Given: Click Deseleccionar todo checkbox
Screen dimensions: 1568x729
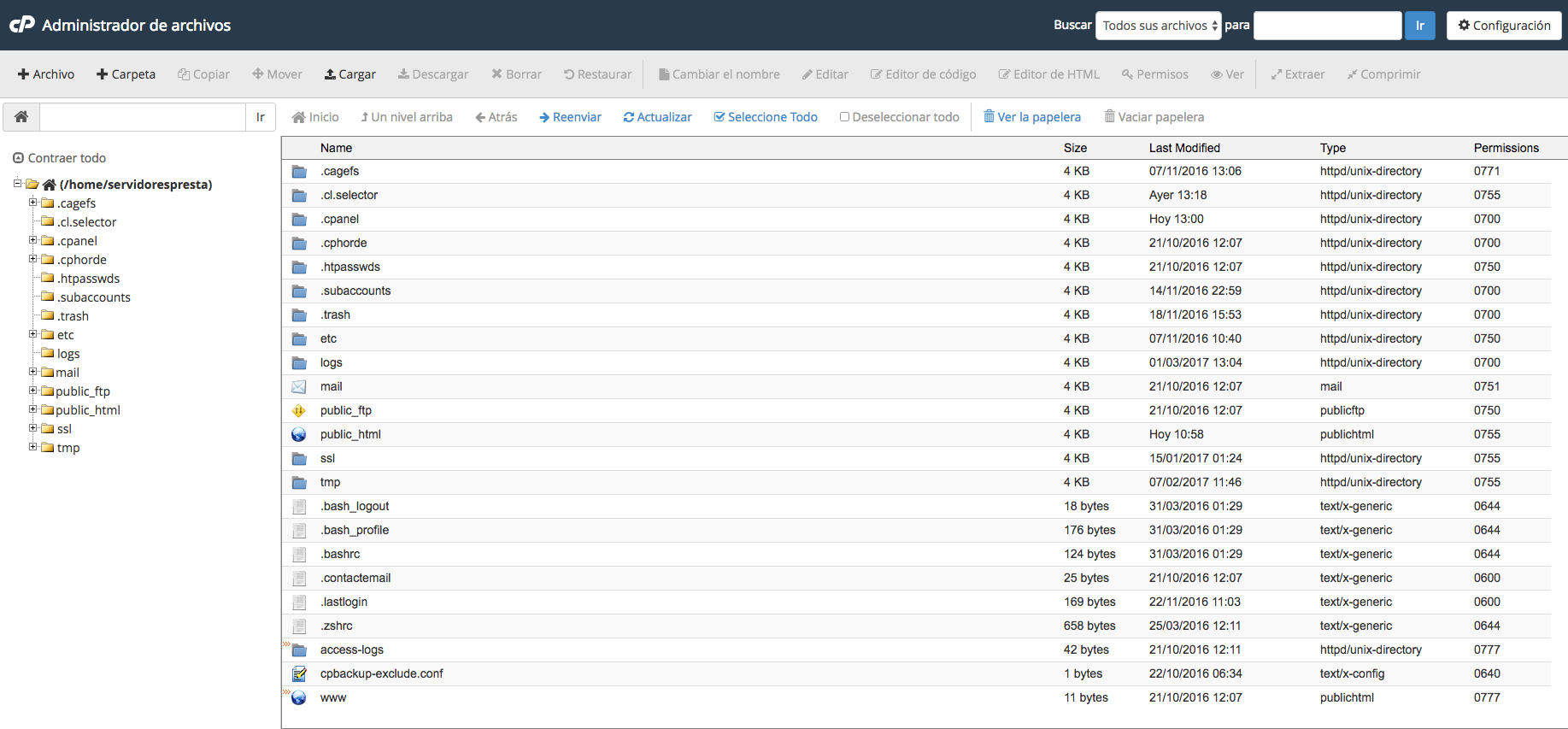Looking at the screenshot, I should pos(844,117).
